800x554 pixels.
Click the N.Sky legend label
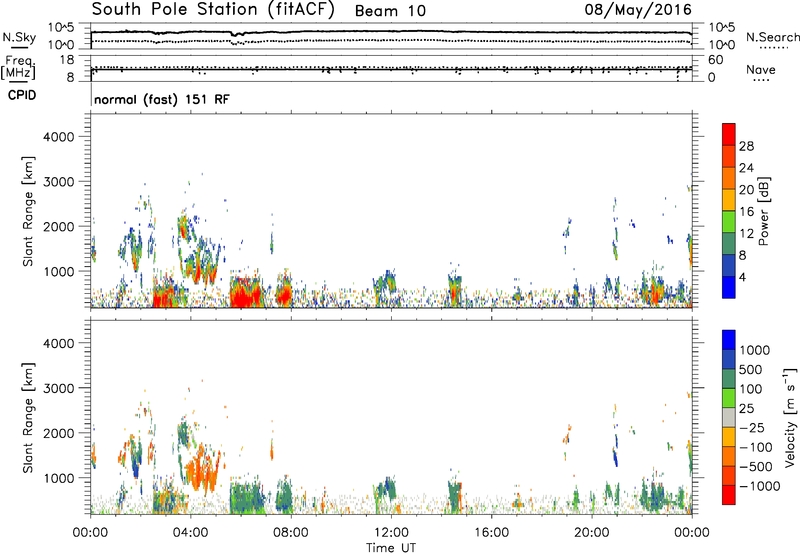click(x=19, y=37)
